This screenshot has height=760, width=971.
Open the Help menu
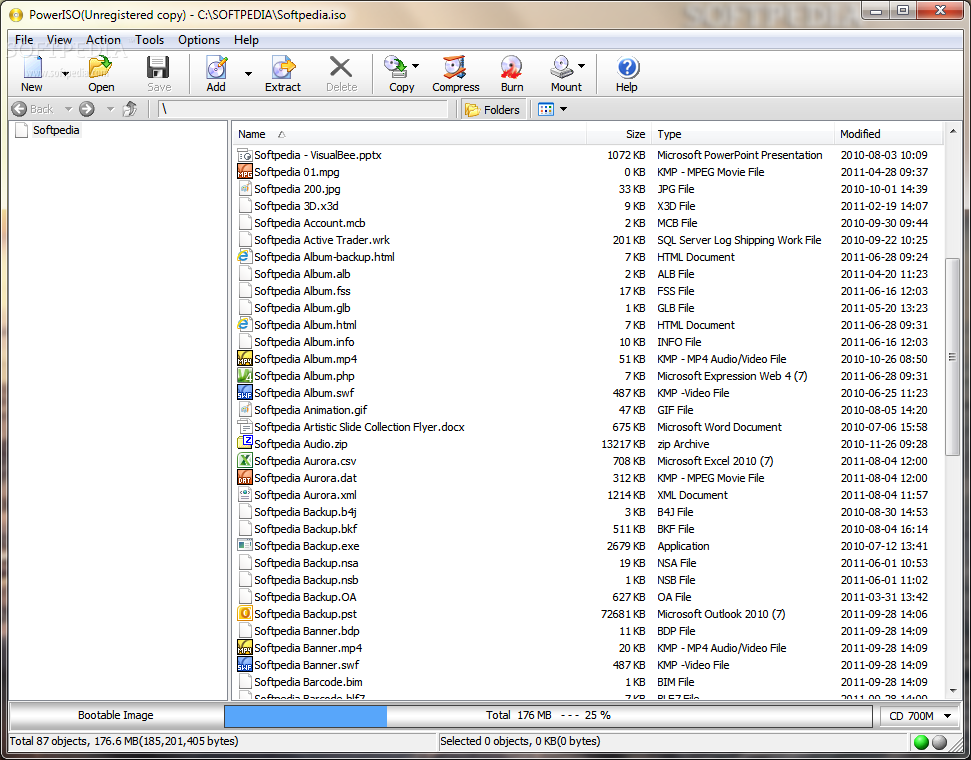pyautogui.click(x=246, y=40)
